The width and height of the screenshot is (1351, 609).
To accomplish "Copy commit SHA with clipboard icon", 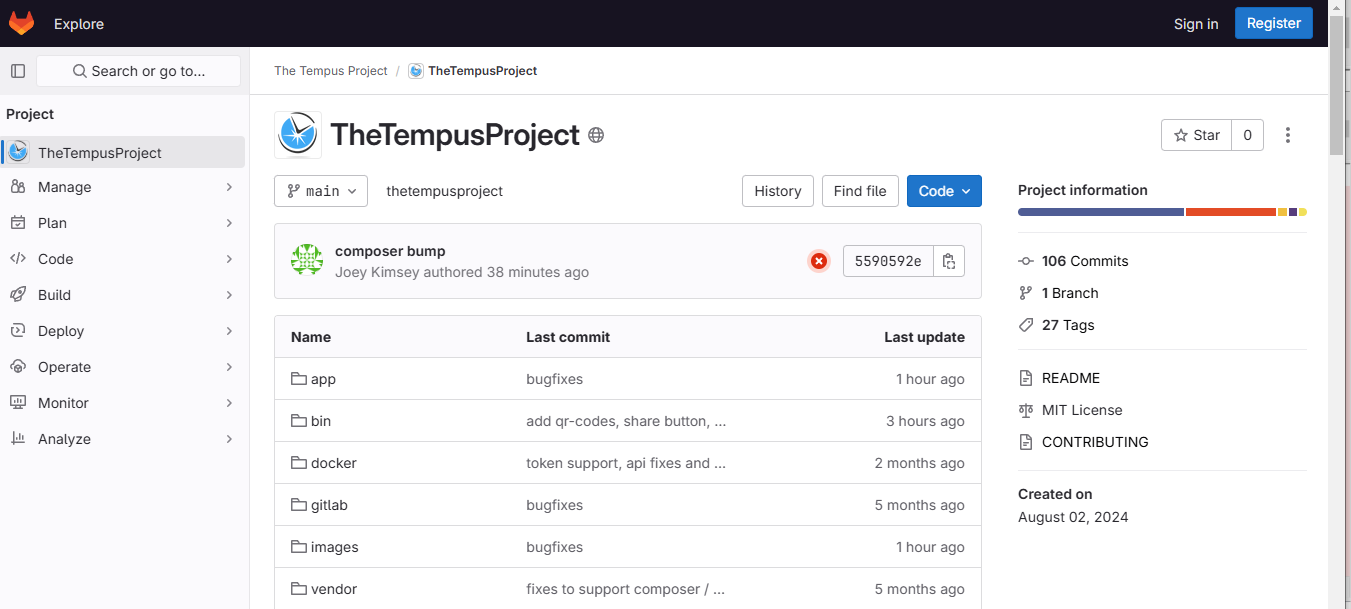I will pos(949,261).
